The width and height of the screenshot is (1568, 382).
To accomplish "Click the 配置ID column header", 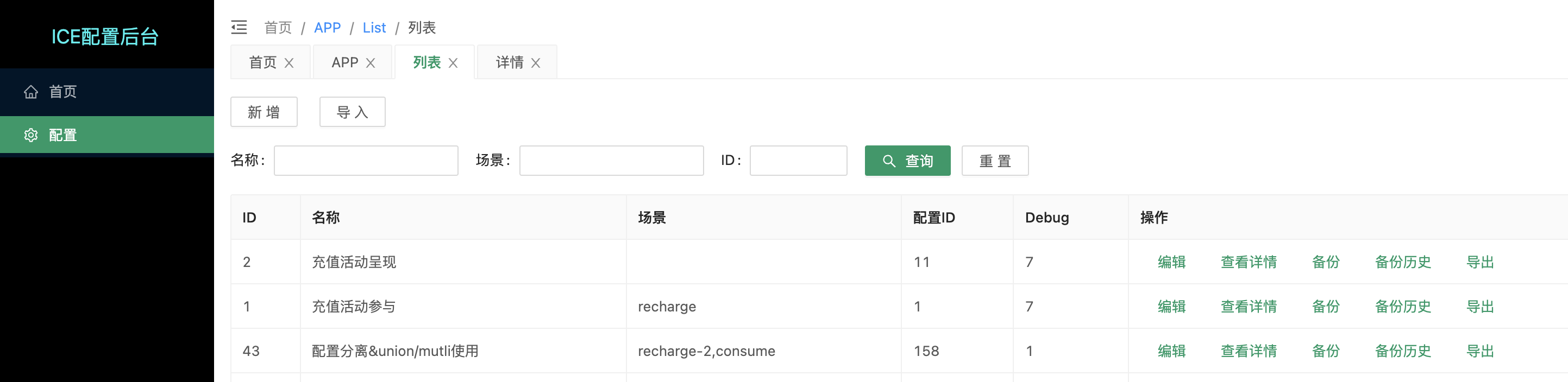I will pos(957,218).
